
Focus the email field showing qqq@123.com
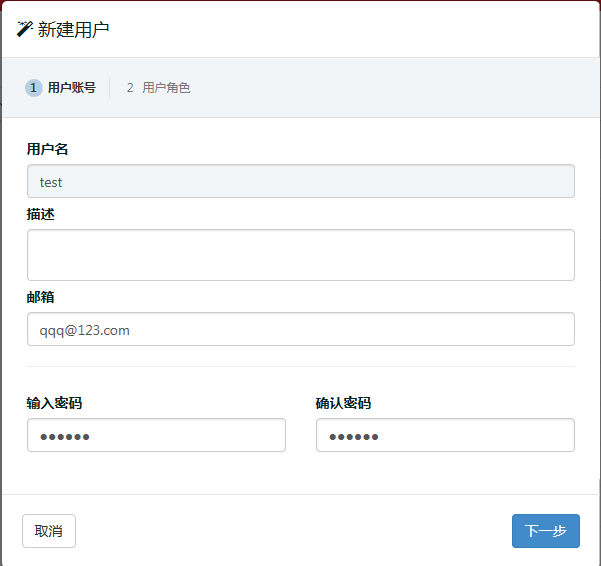(x=300, y=329)
